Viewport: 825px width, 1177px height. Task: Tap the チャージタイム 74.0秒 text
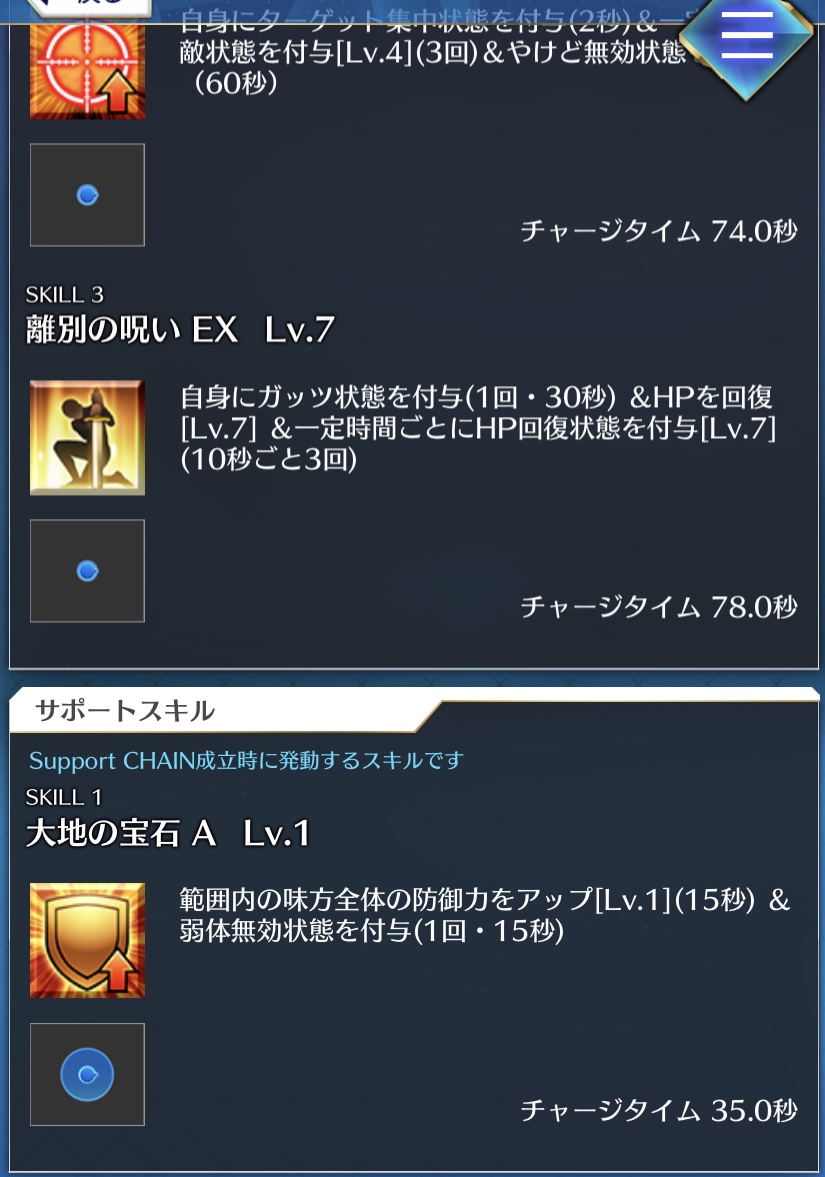click(659, 230)
